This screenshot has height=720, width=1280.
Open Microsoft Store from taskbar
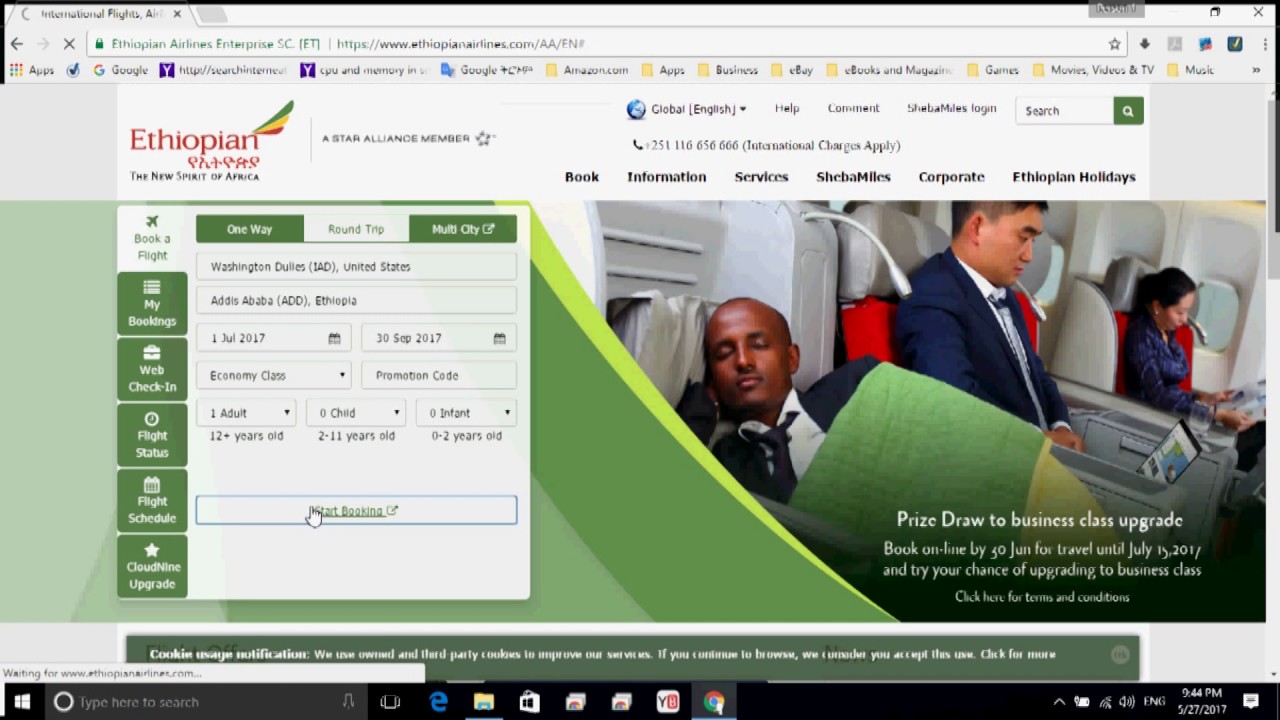(x=530, y=702)
